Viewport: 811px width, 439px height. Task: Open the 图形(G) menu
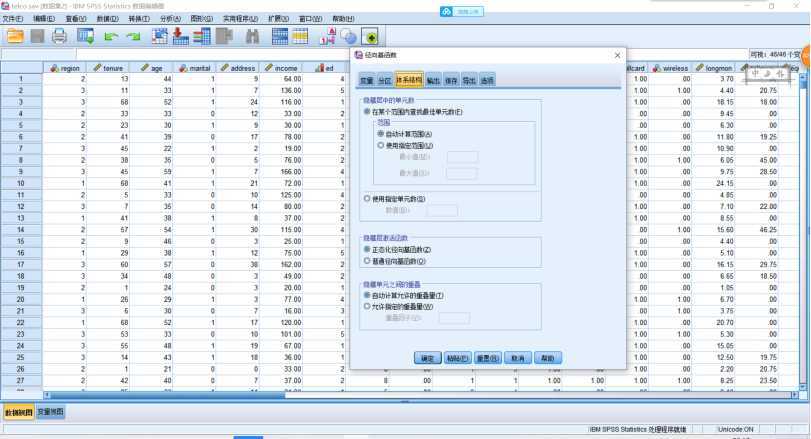[x=202, y=19]
